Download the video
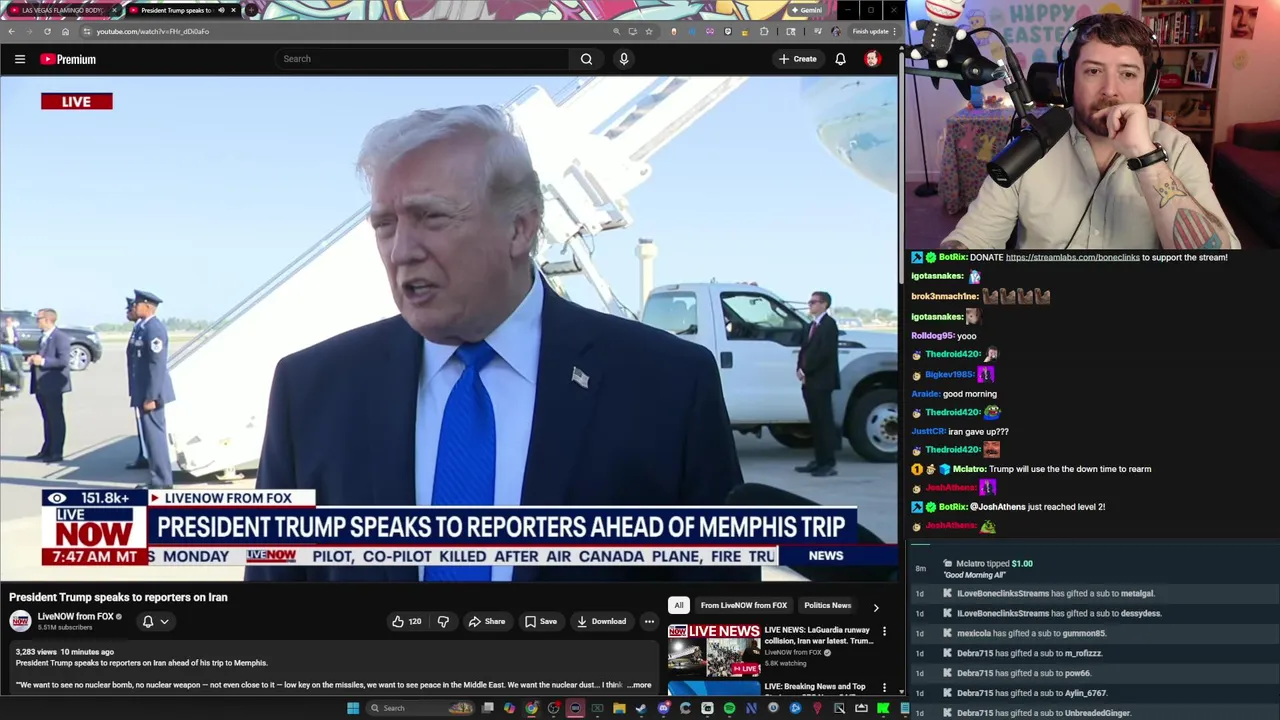Screen dimensions: 1280x720 point(601,621)
